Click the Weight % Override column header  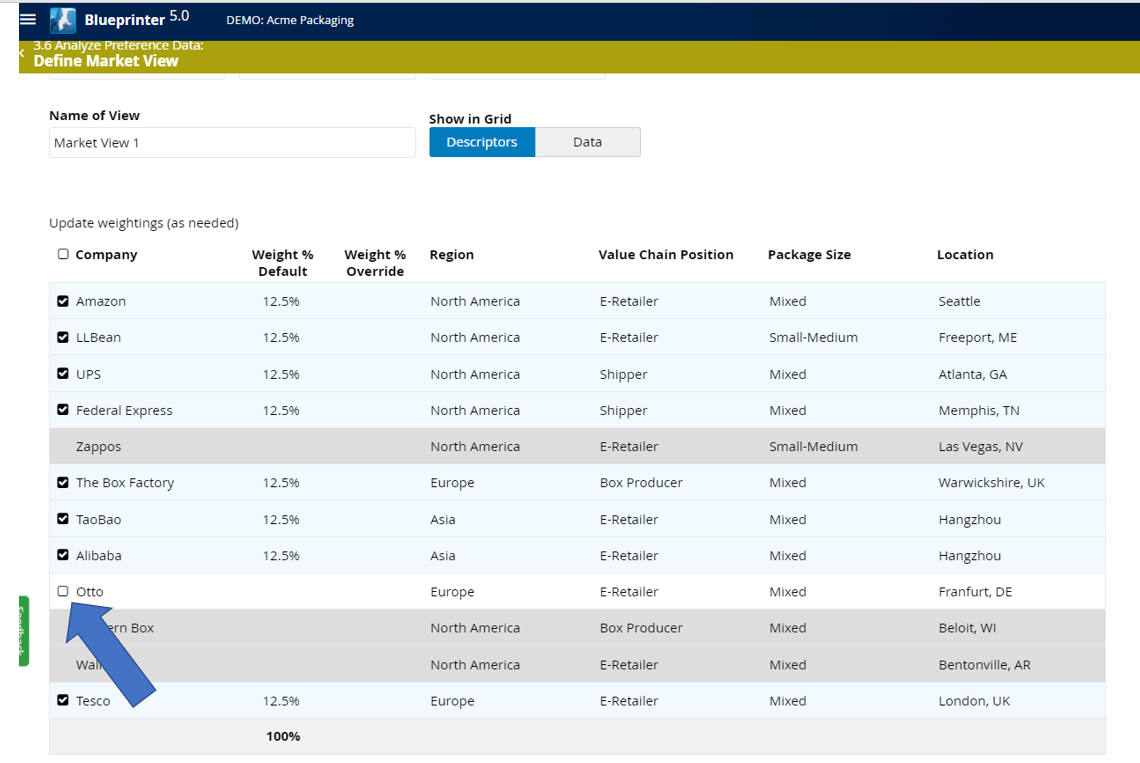point(375,263)
